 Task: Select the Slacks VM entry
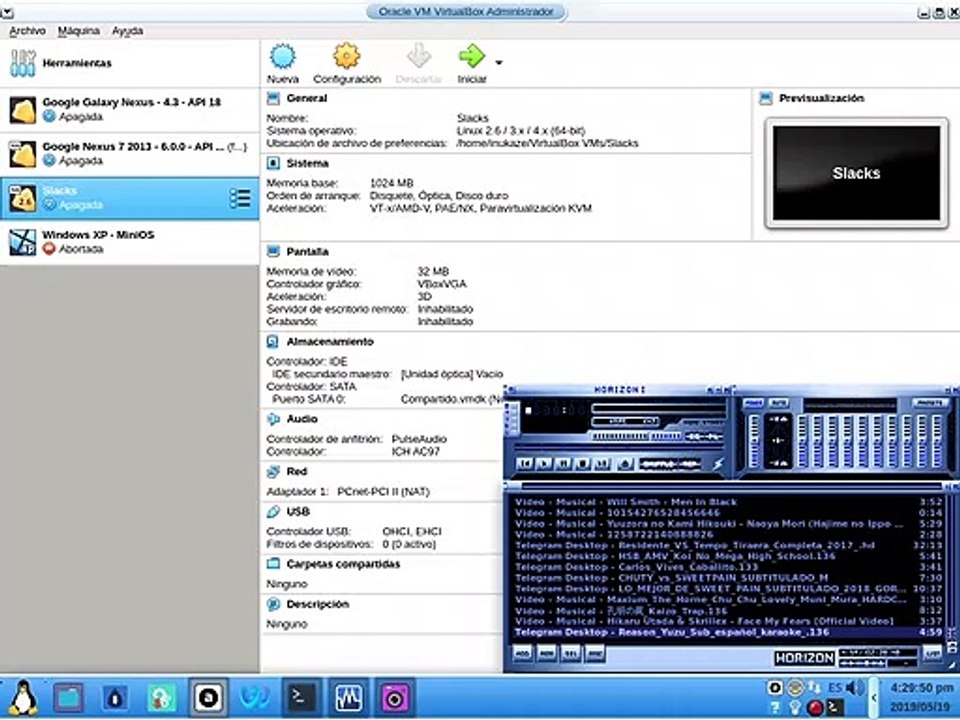click(x=129, y=198)
